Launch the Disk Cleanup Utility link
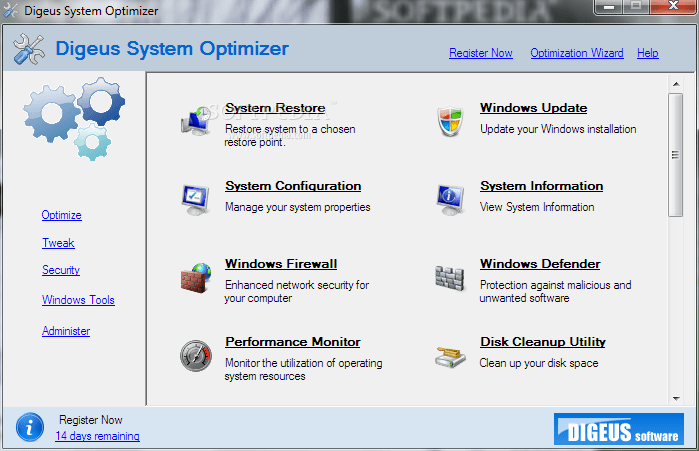699x451 pixels. pos(543,342)
